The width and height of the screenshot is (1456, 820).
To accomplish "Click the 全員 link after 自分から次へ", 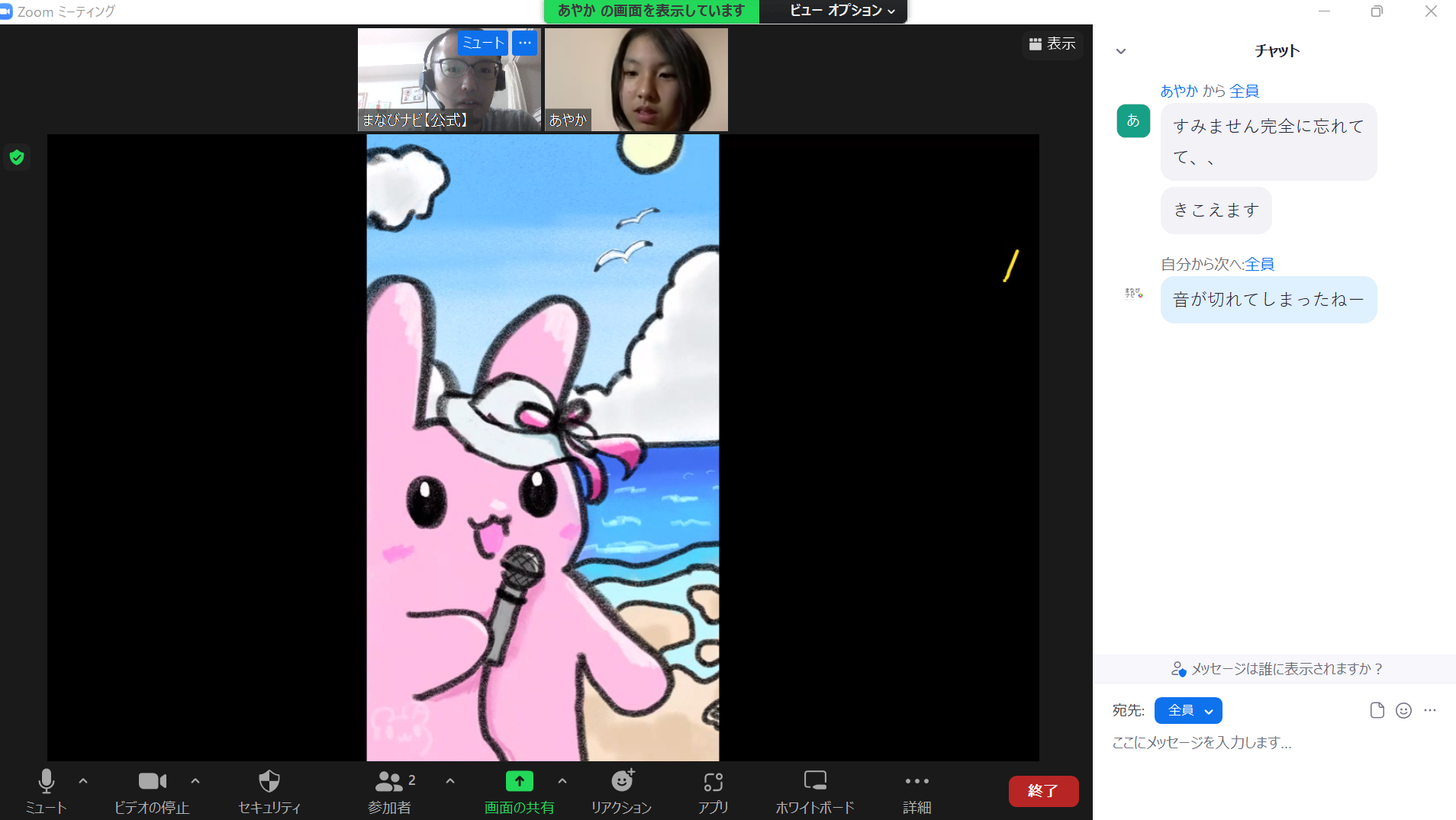I will [x=1259, y=264].
